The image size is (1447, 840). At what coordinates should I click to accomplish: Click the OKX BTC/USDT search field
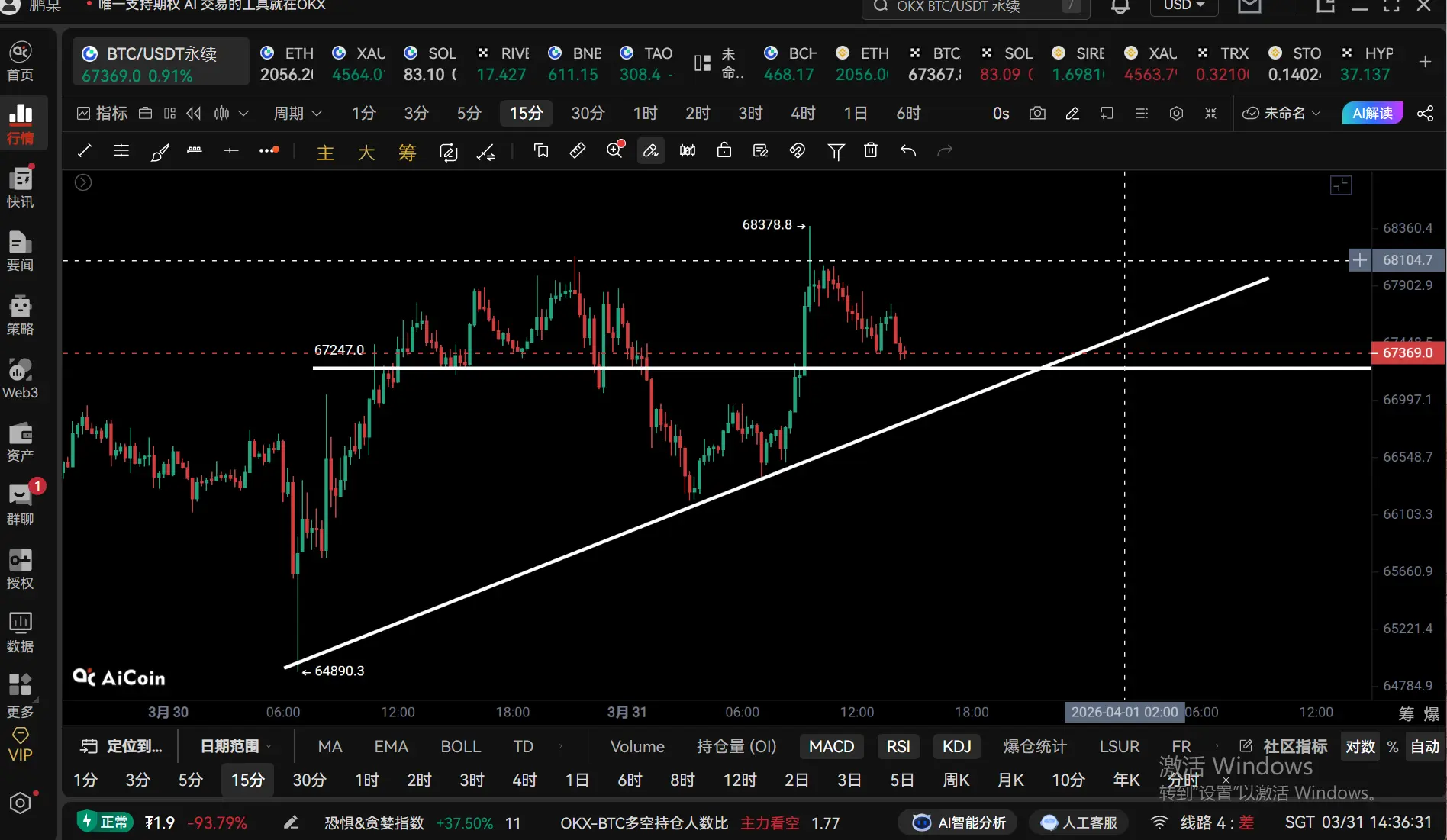(x=975, y=7)
